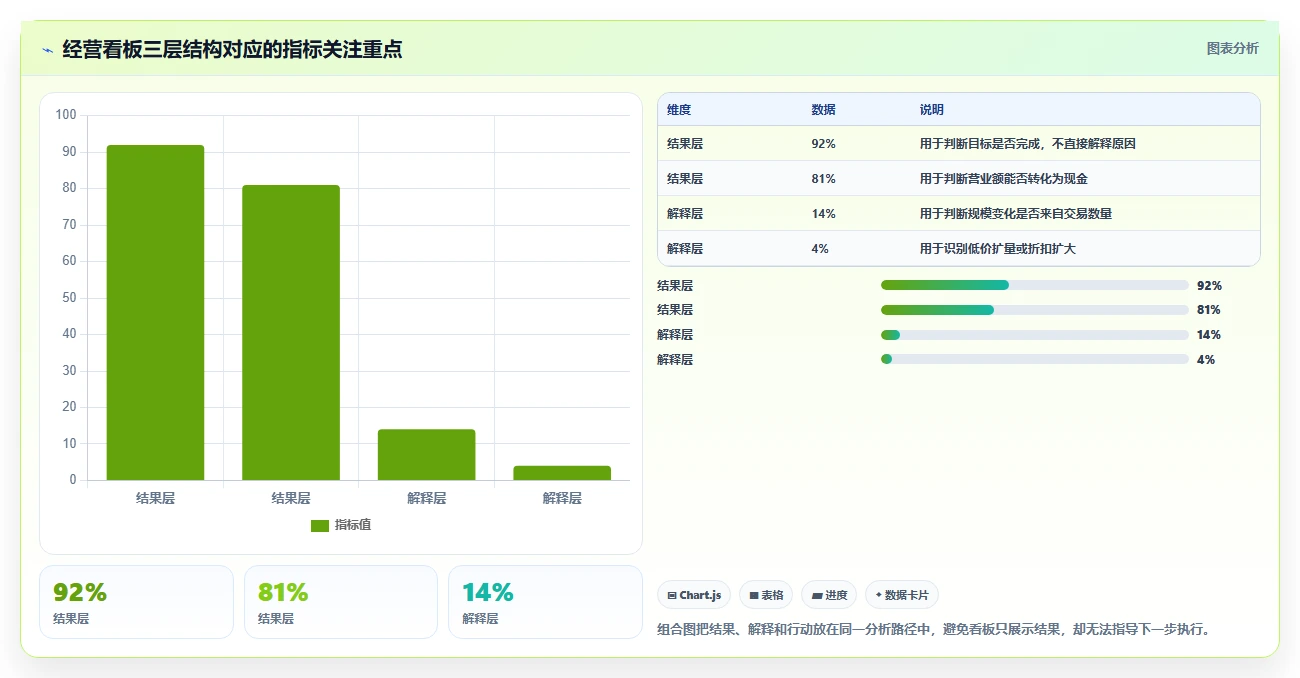This screenshot has height=678, width=1300.
Task: Click the title 经营看板三层结构对应的指标关注重点
Action: (x=232, y=49)
